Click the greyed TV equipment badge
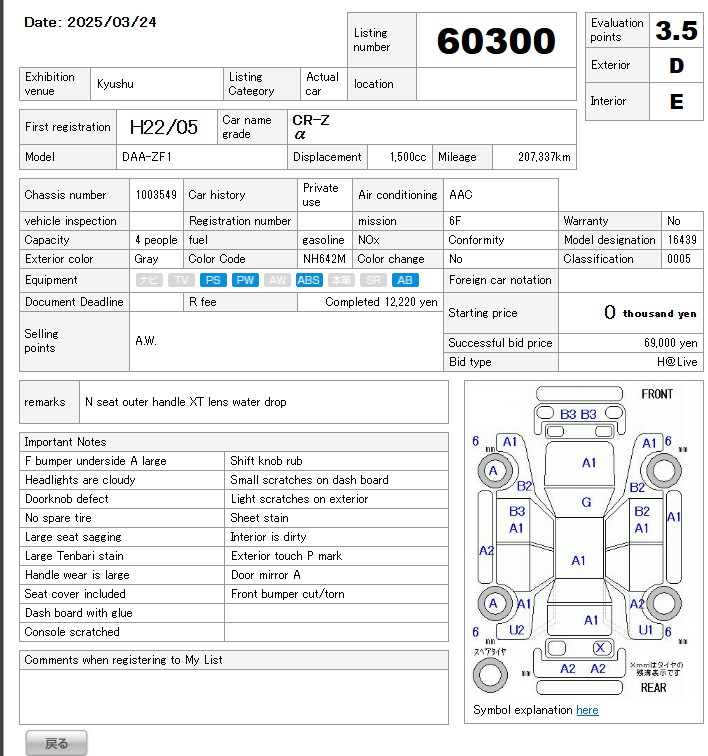Screen dimensions: 708x756 181,280
